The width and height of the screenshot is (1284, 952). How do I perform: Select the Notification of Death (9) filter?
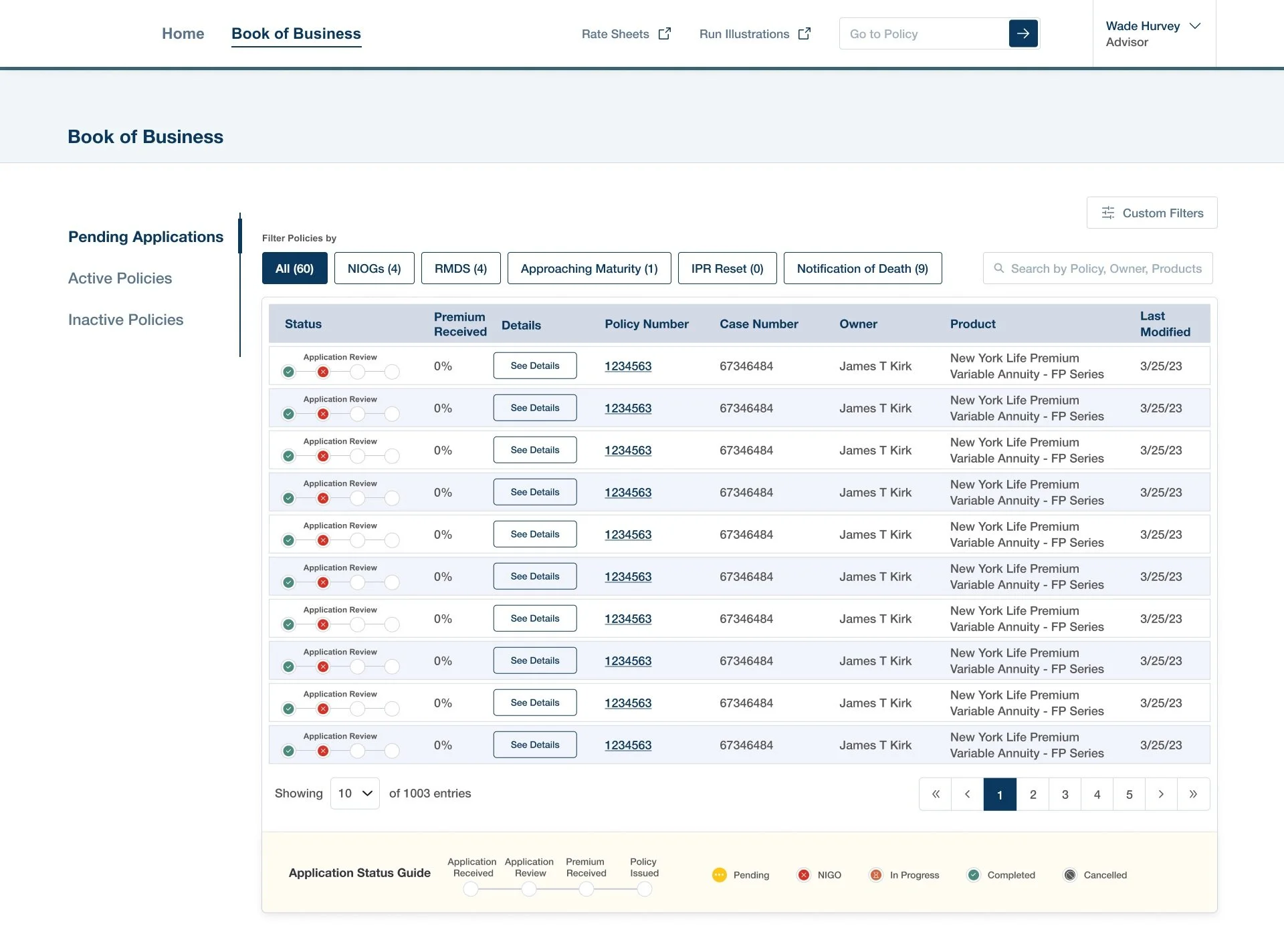(862, 268)
